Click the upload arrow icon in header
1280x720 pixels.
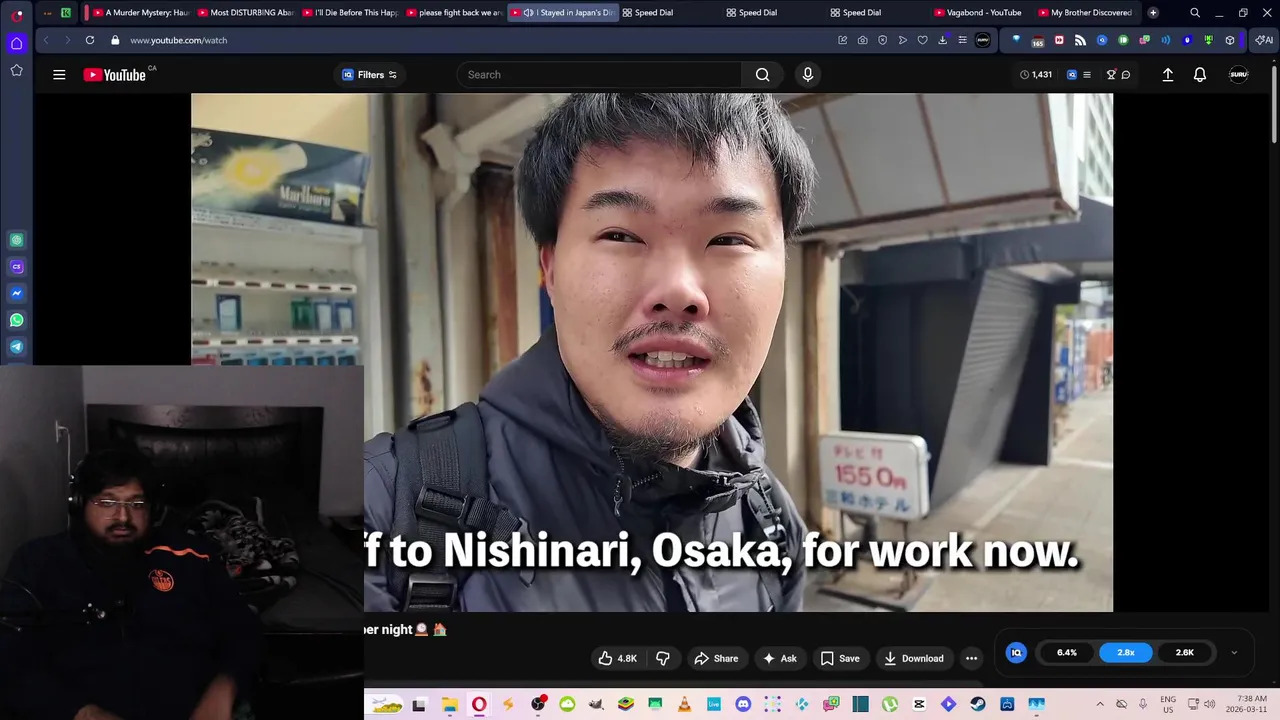pos(1167,75)
